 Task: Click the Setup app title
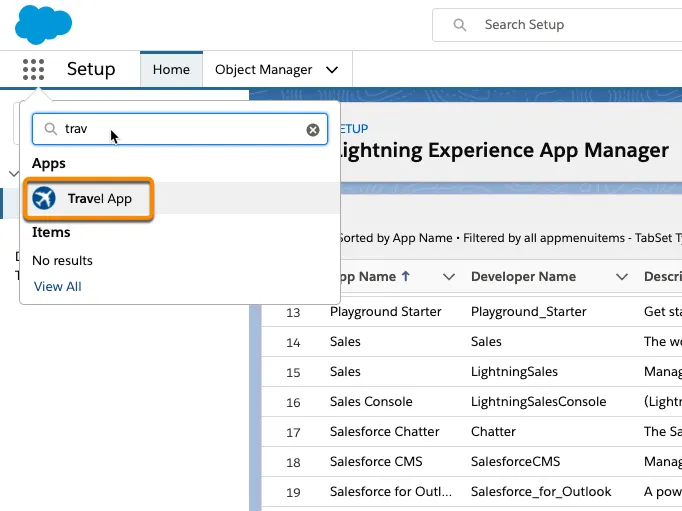[91, 69]
